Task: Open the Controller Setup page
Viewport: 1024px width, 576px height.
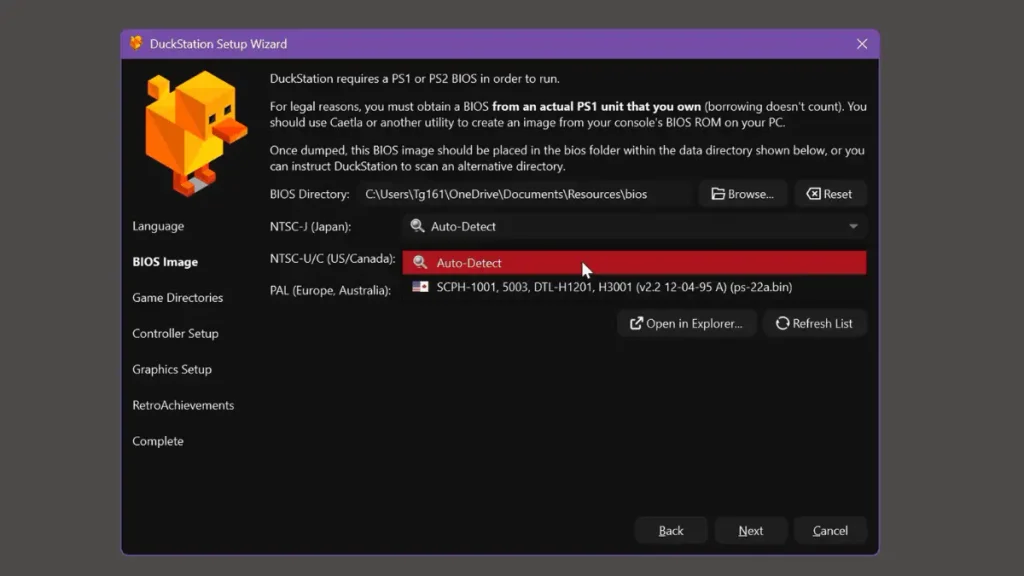Action: [175, 334]
